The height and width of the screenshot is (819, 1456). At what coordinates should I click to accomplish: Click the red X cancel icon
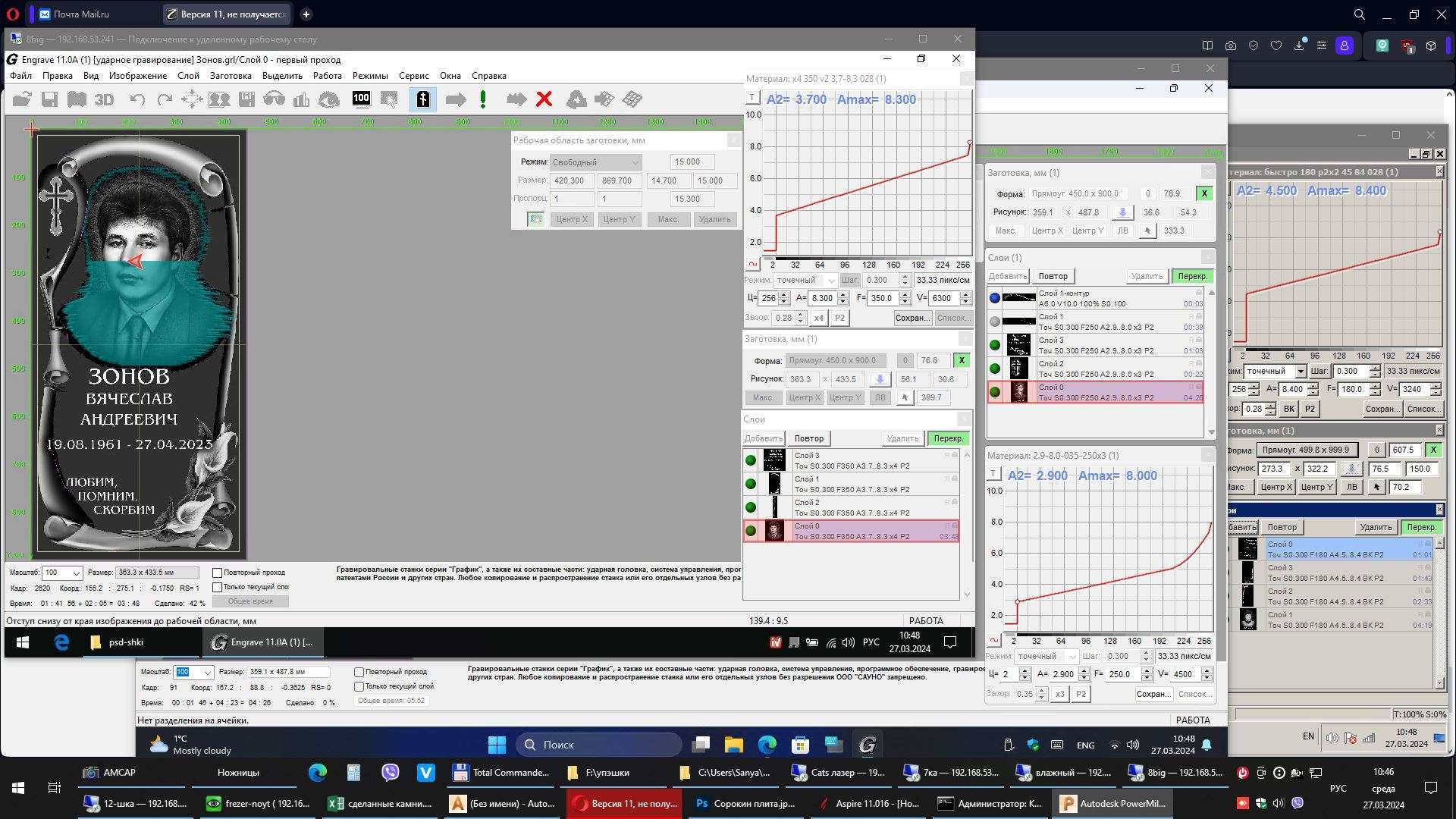(x=544, y=99)
